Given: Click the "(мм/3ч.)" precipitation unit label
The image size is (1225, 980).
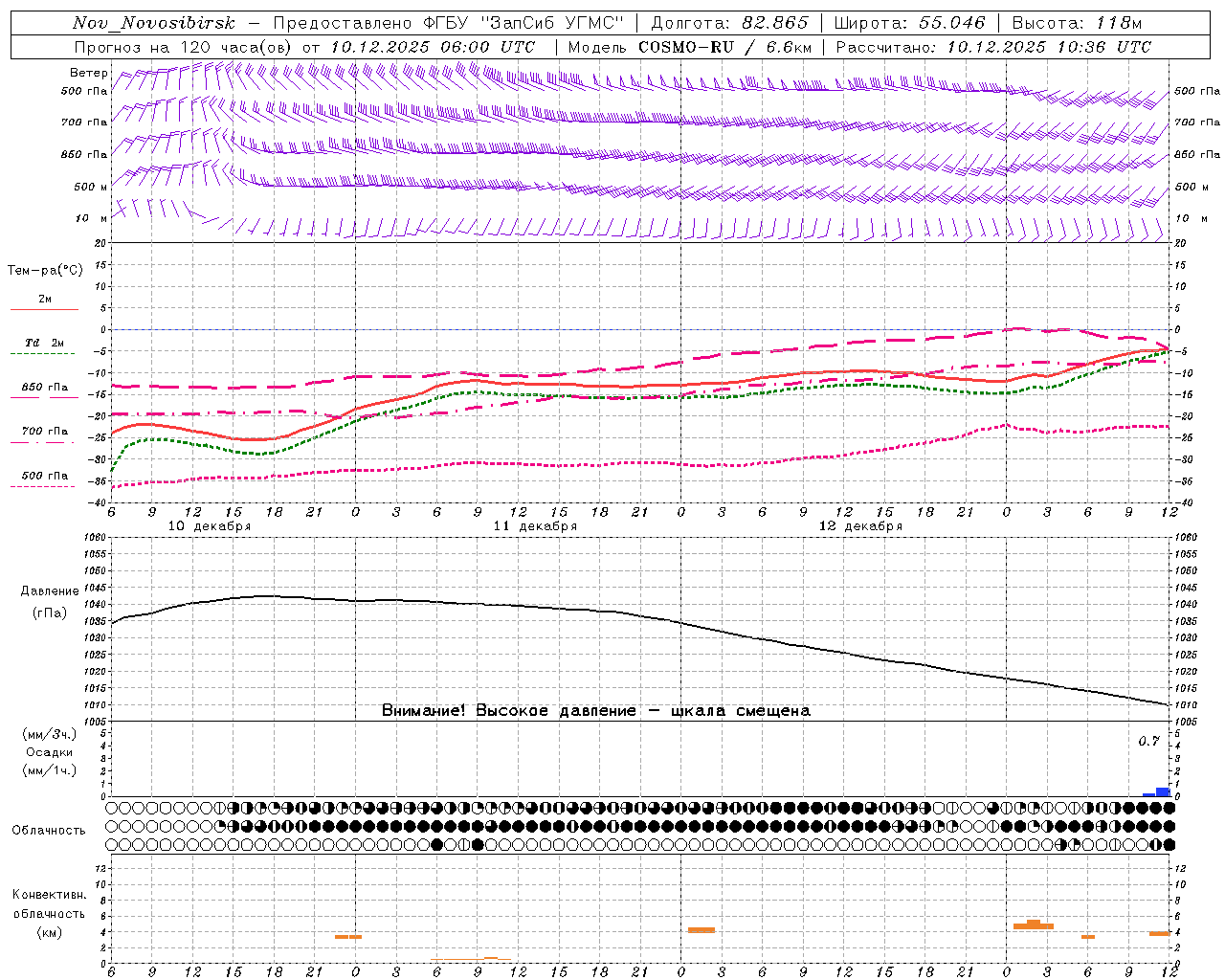Looking at the screenshot, I should 49,734.
